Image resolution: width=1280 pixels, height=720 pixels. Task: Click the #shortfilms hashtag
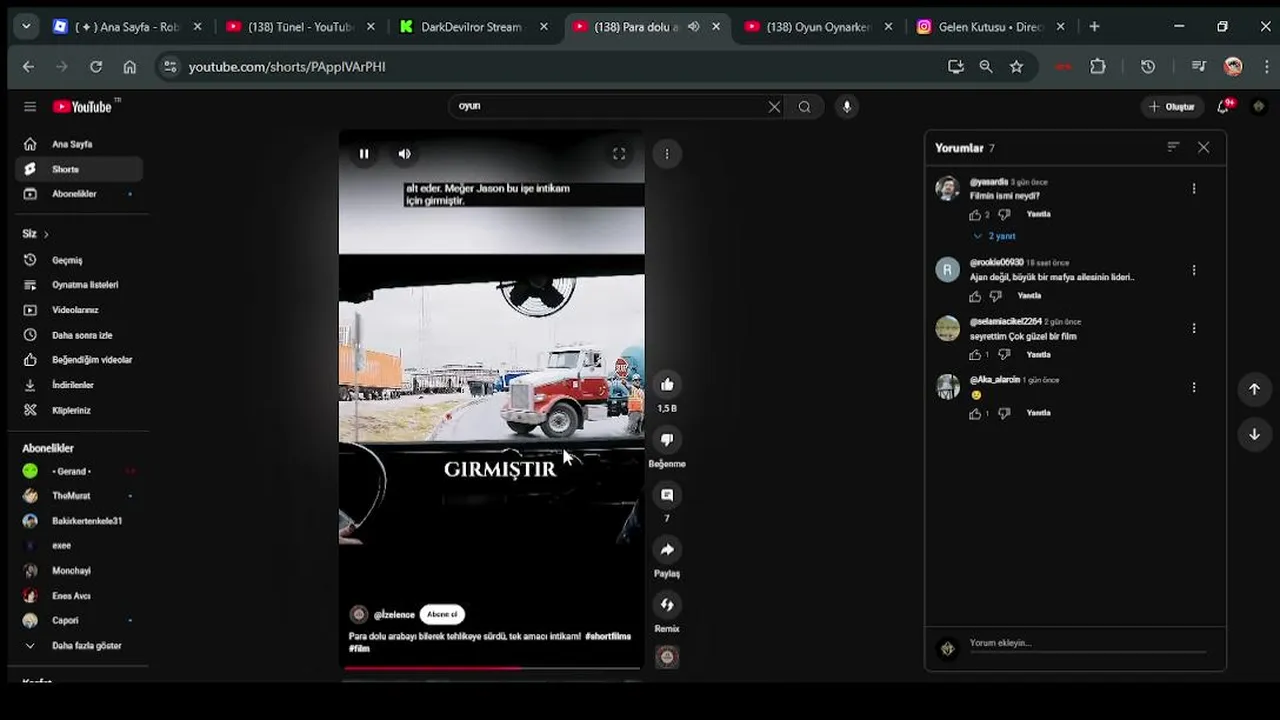608,636
